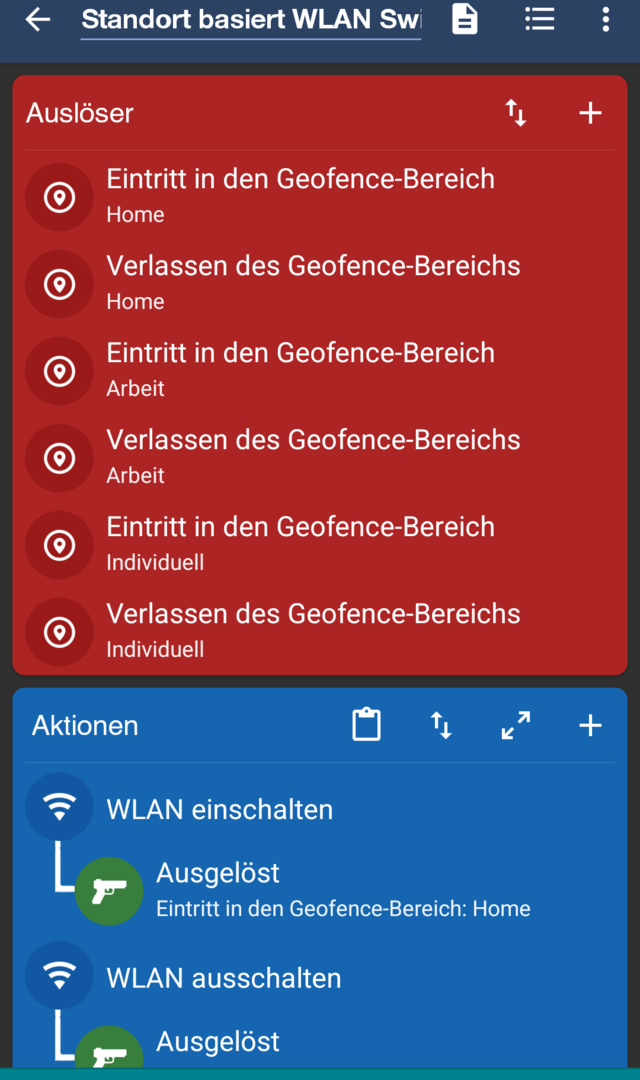Tap the back arrow
The image size is (640, 1080).
pos(38,19)
